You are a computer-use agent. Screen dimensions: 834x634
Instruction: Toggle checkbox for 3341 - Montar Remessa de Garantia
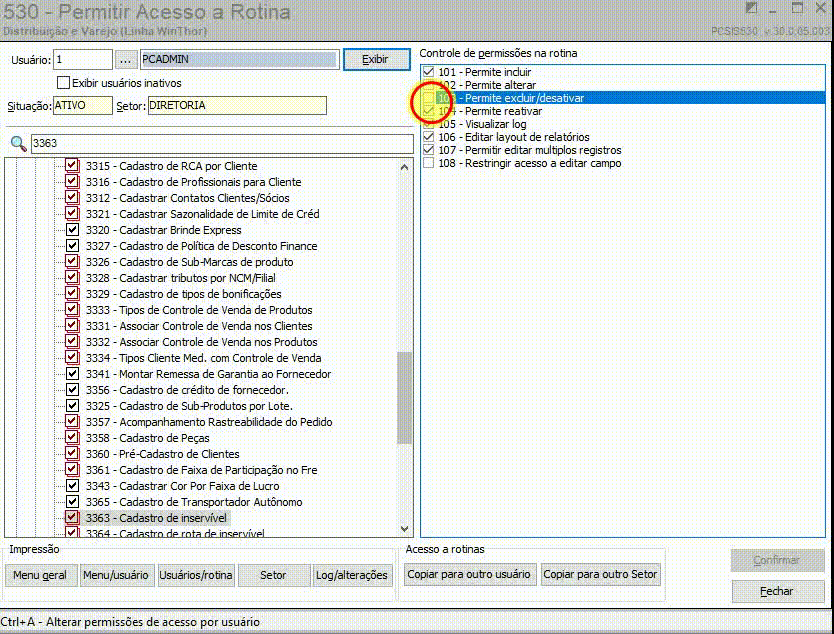coord(72,374)
